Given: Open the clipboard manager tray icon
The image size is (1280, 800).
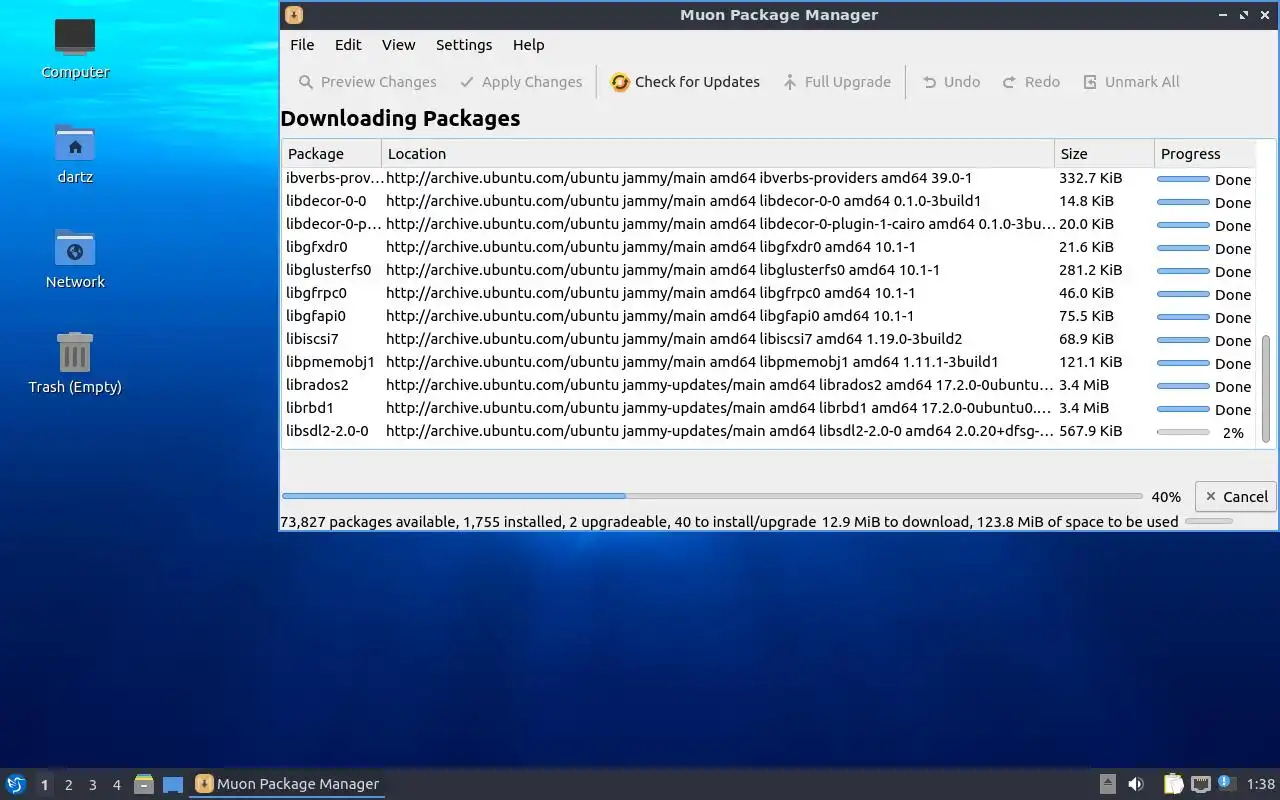Looking at the screenshot, I should tap(1173, 785).
